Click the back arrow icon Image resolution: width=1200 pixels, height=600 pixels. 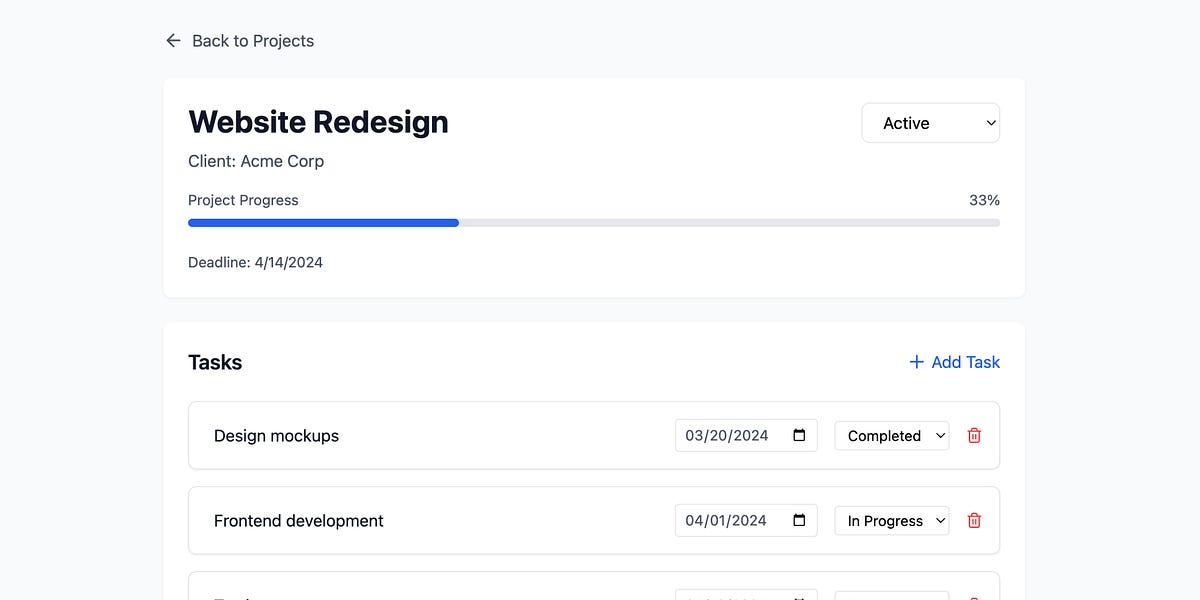pyautogui.click(x=173, y=40)
